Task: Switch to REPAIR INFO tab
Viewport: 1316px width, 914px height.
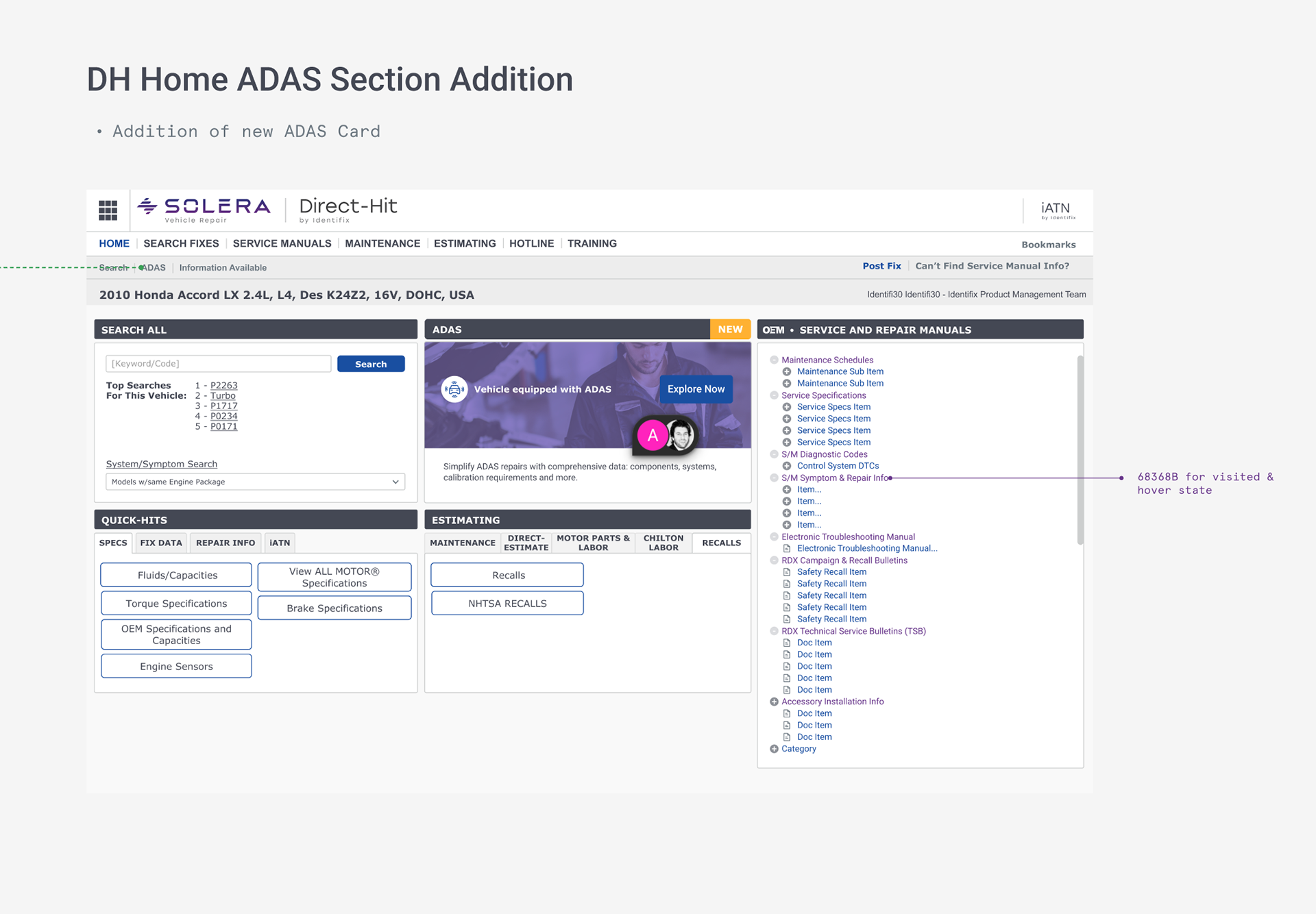Action: coord(226,543)
